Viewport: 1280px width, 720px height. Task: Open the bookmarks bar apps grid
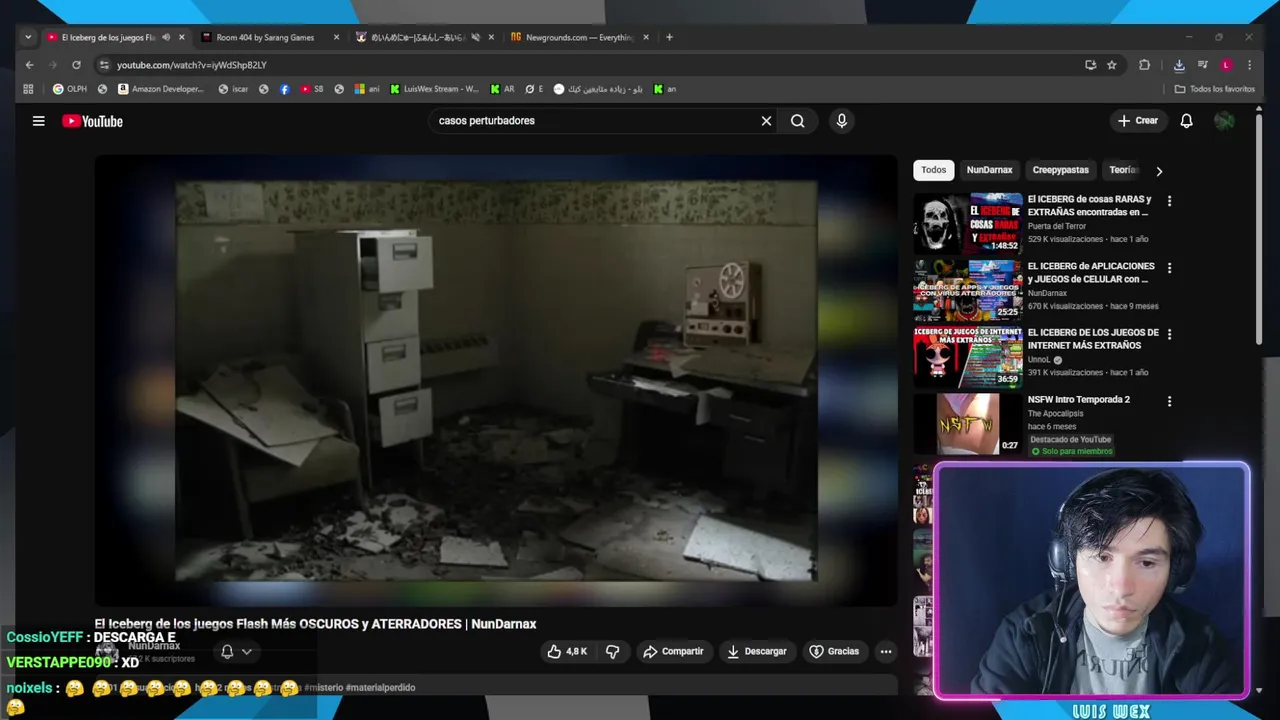click(28, 89)
